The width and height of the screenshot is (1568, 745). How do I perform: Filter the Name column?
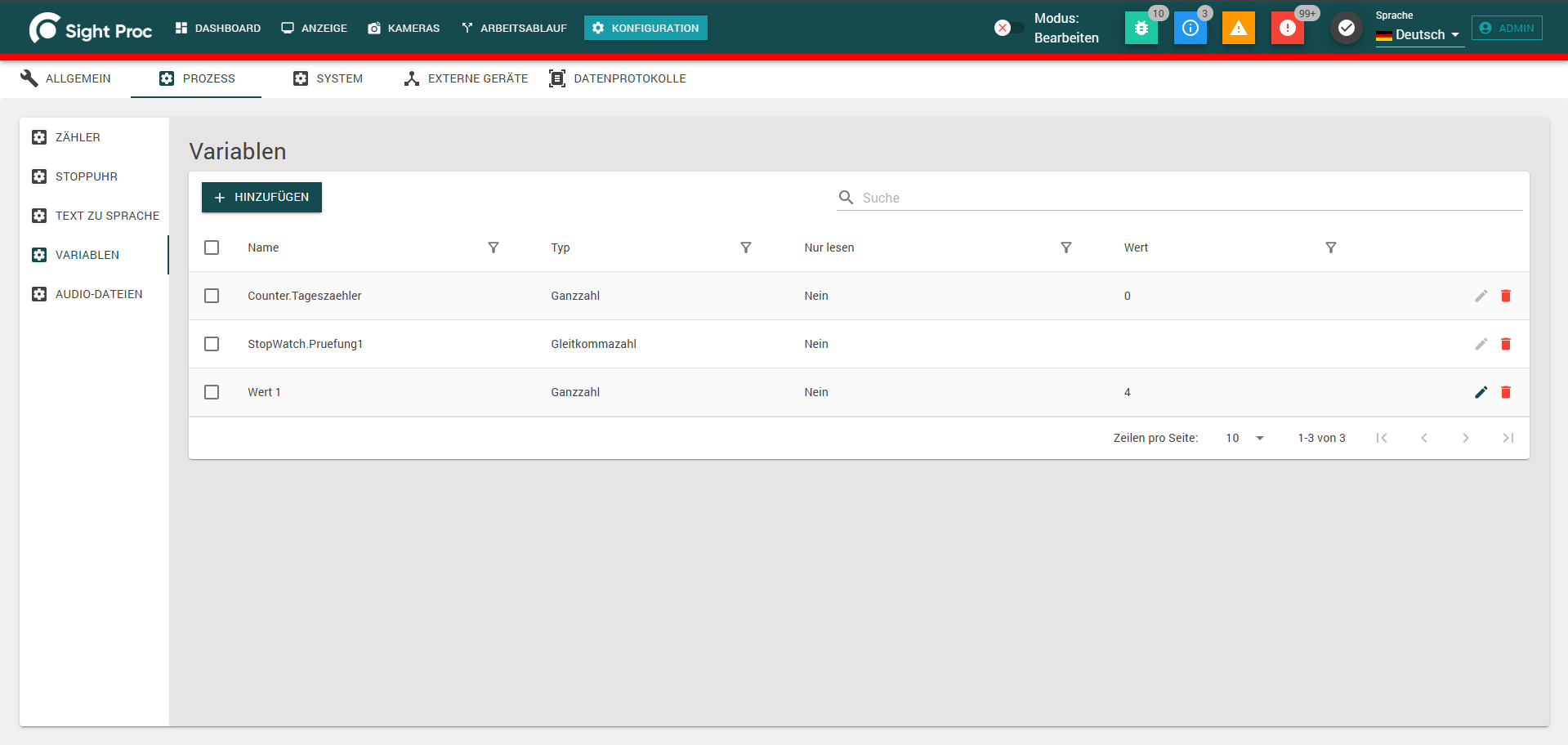(494, 248)
